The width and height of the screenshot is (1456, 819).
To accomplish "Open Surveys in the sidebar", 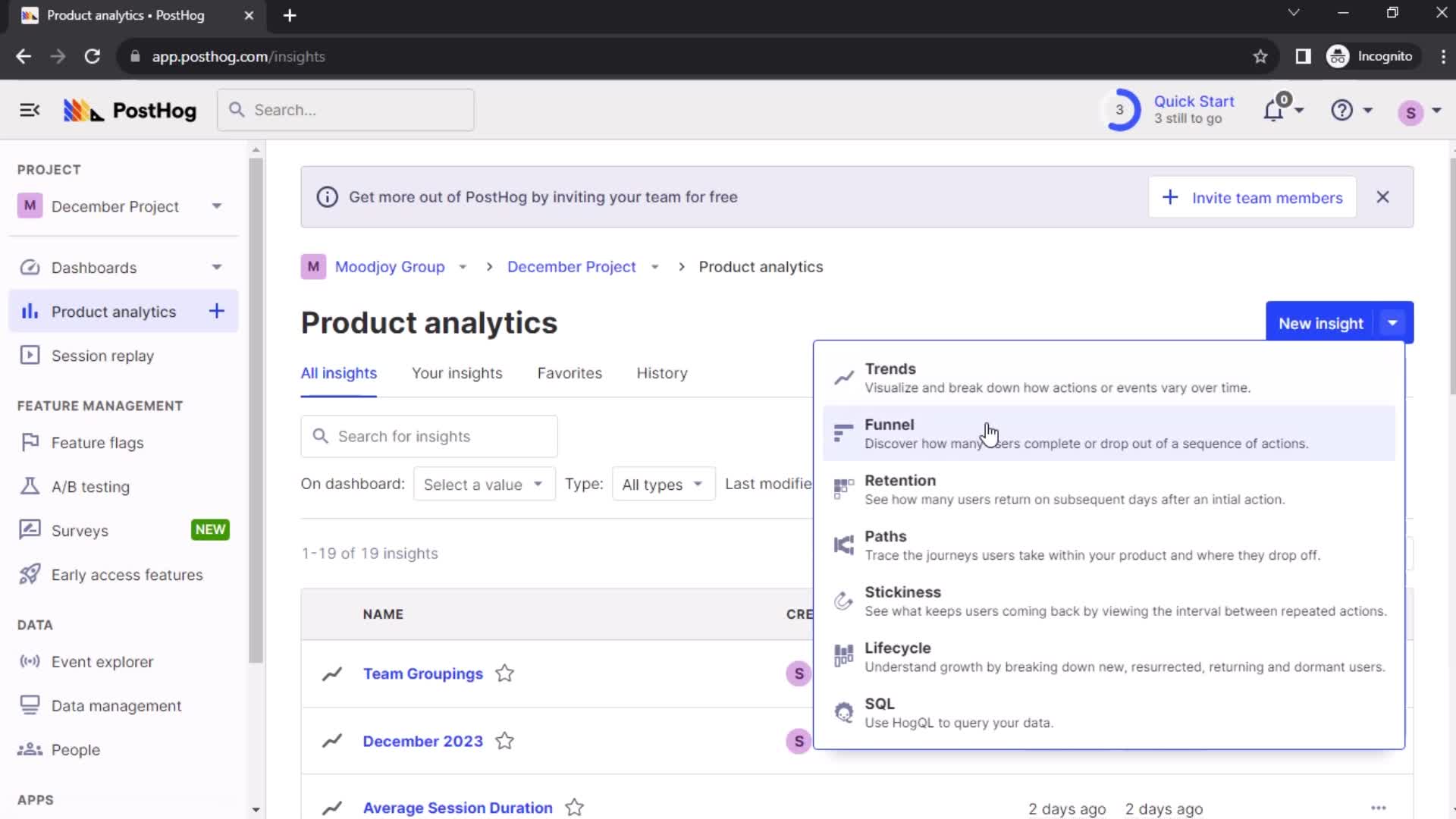I will [123, 531].
